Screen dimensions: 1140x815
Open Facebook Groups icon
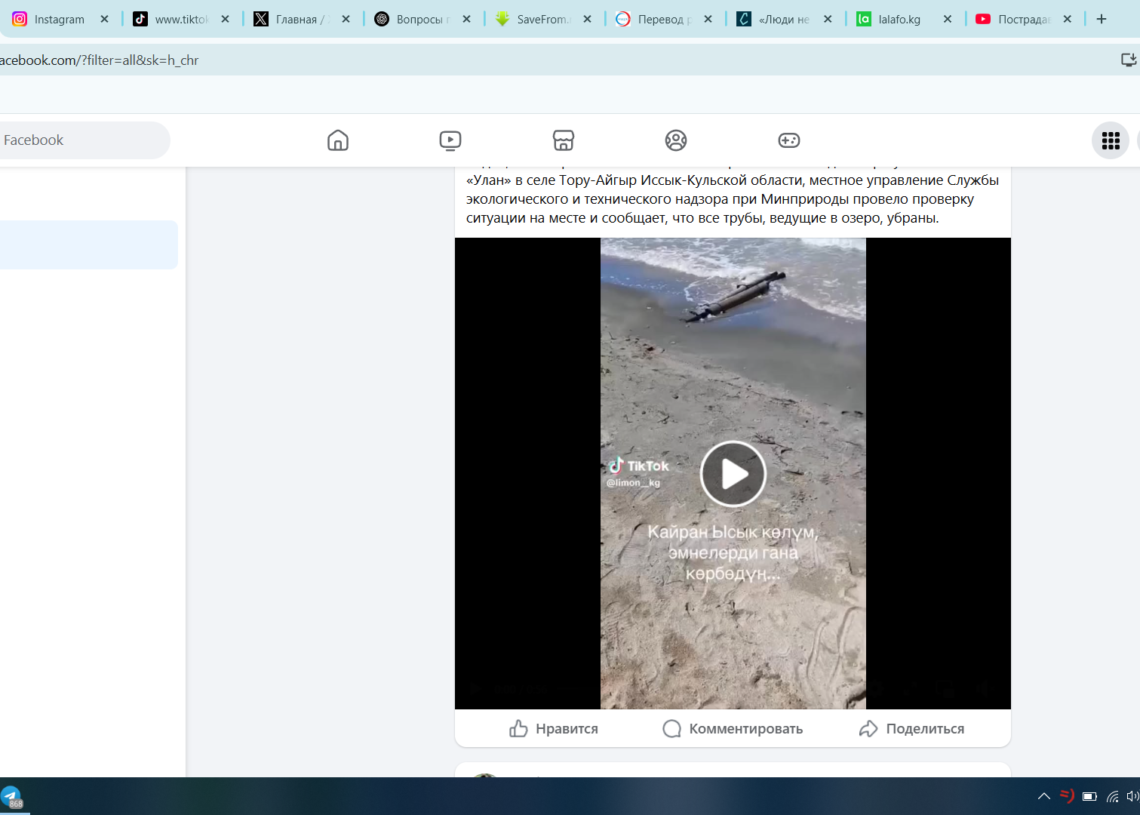click(676, 140)
